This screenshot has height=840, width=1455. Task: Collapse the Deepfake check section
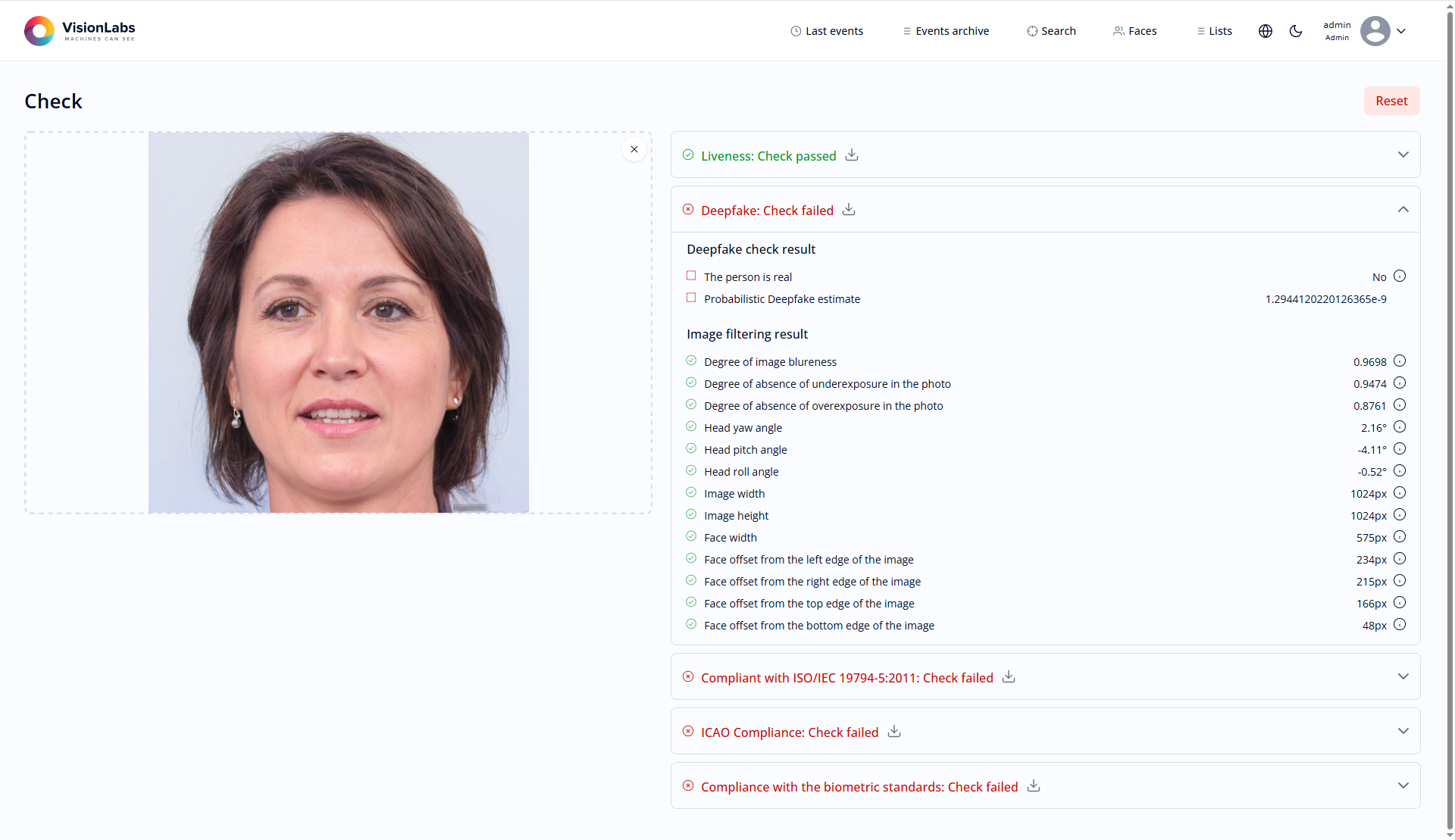tap(1403, 210)
